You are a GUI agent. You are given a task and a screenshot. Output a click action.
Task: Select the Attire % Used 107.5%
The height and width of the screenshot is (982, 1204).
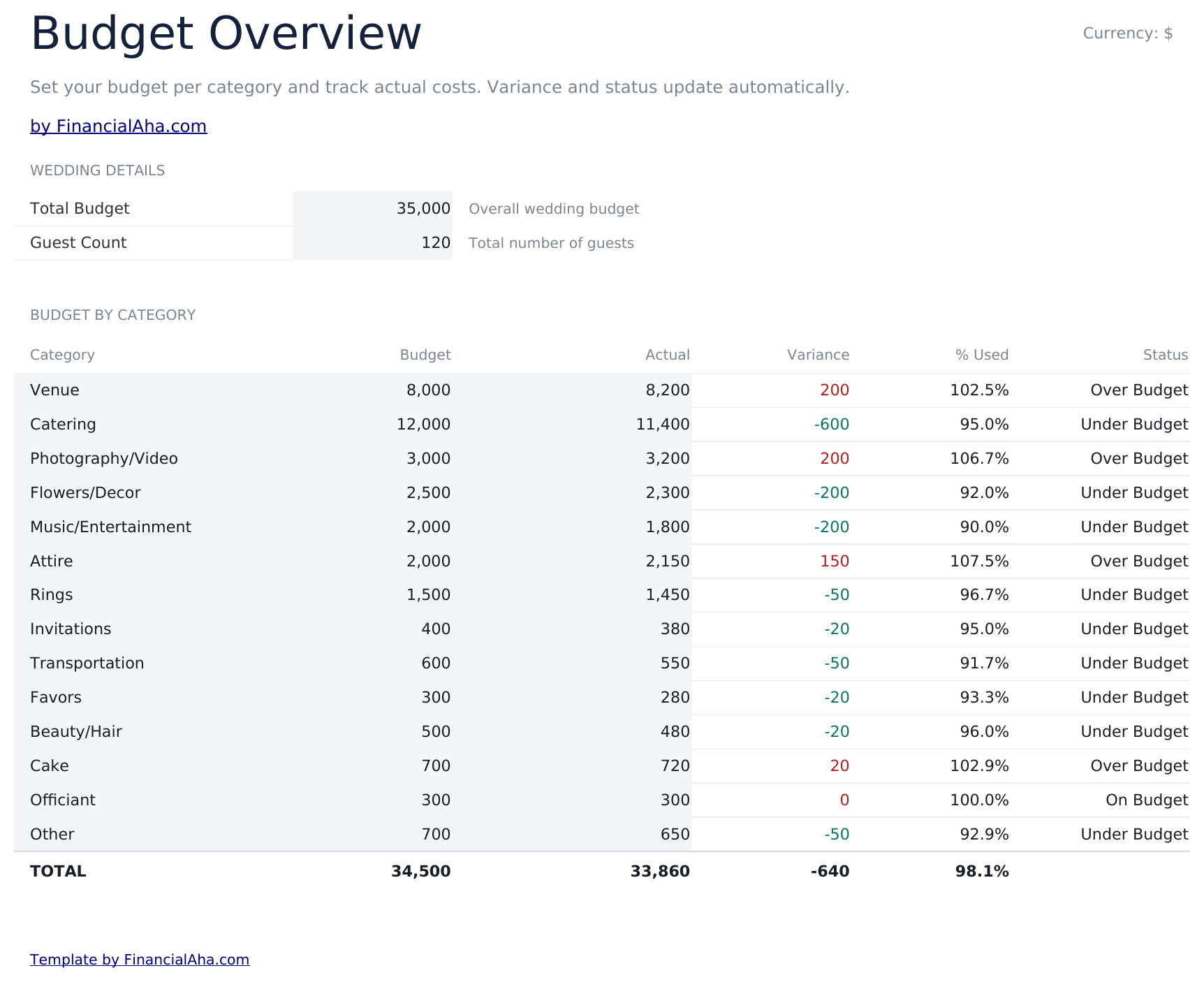click(979, 562)
